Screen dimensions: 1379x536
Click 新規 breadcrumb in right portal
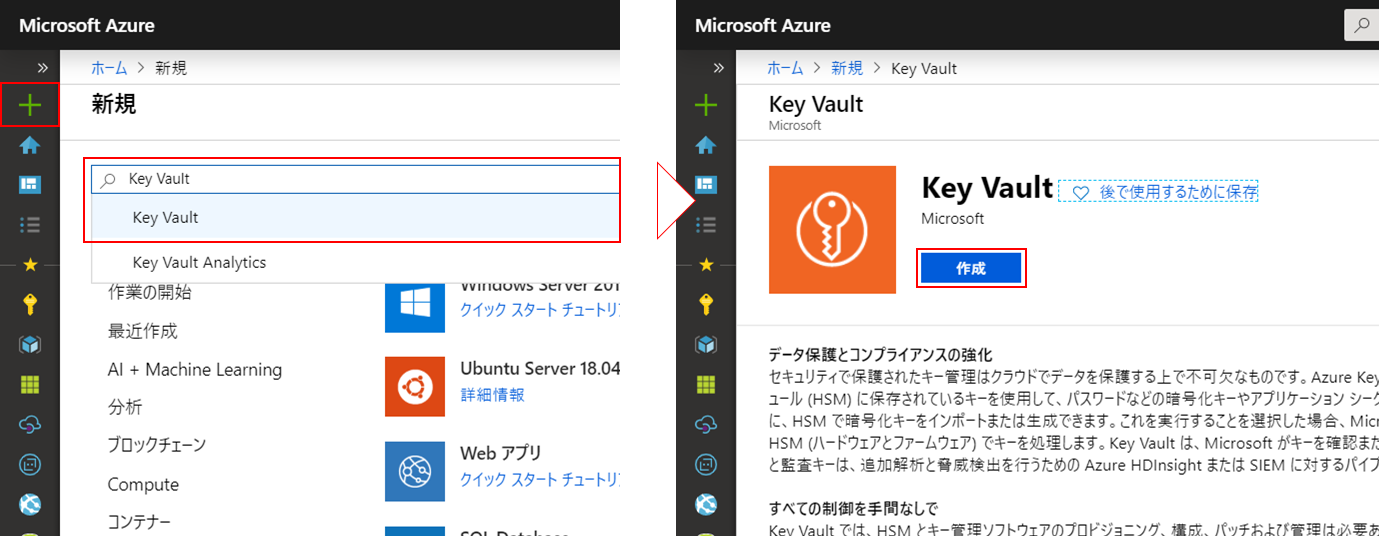[847, 68]
